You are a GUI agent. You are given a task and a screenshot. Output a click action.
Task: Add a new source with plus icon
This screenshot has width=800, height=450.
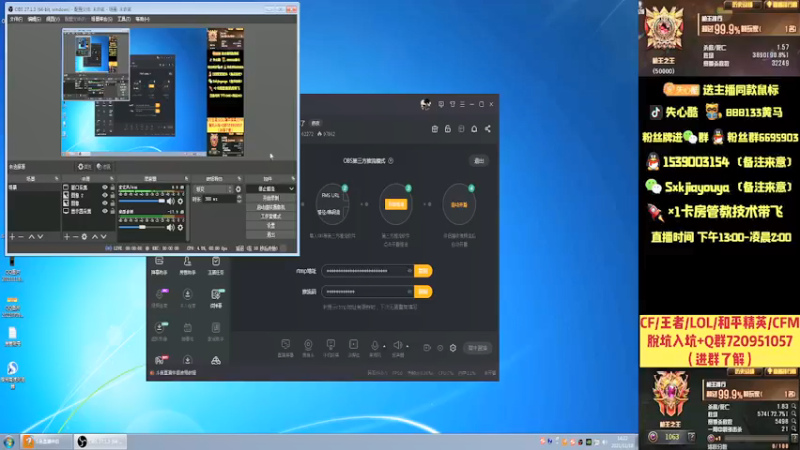point(67,237)
